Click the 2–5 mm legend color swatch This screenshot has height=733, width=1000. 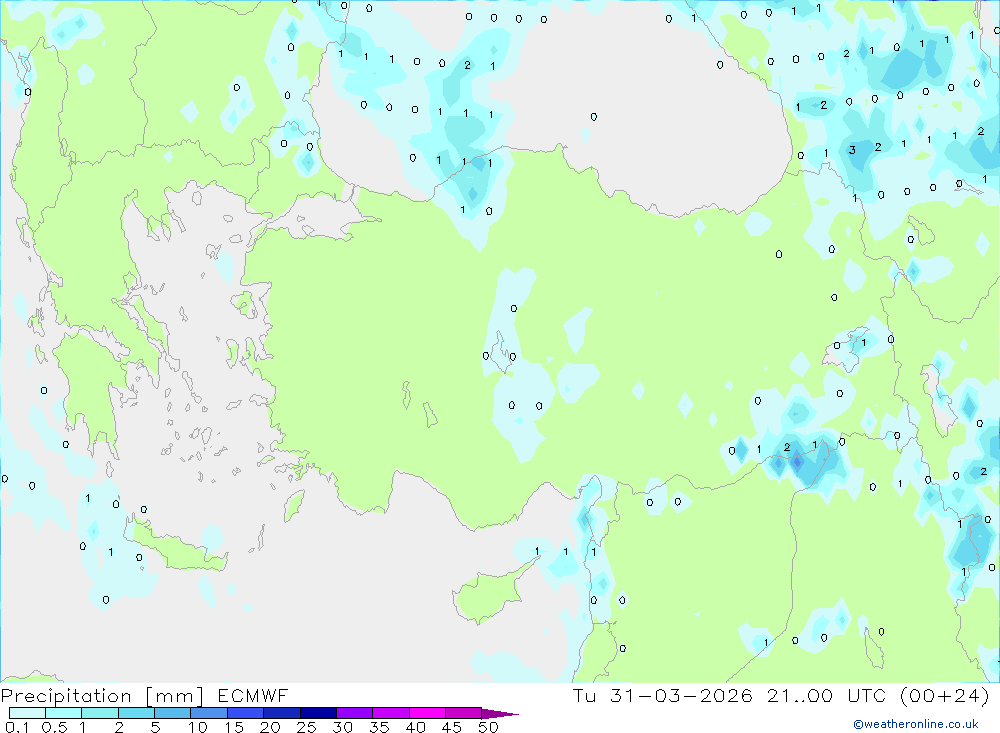136,713
